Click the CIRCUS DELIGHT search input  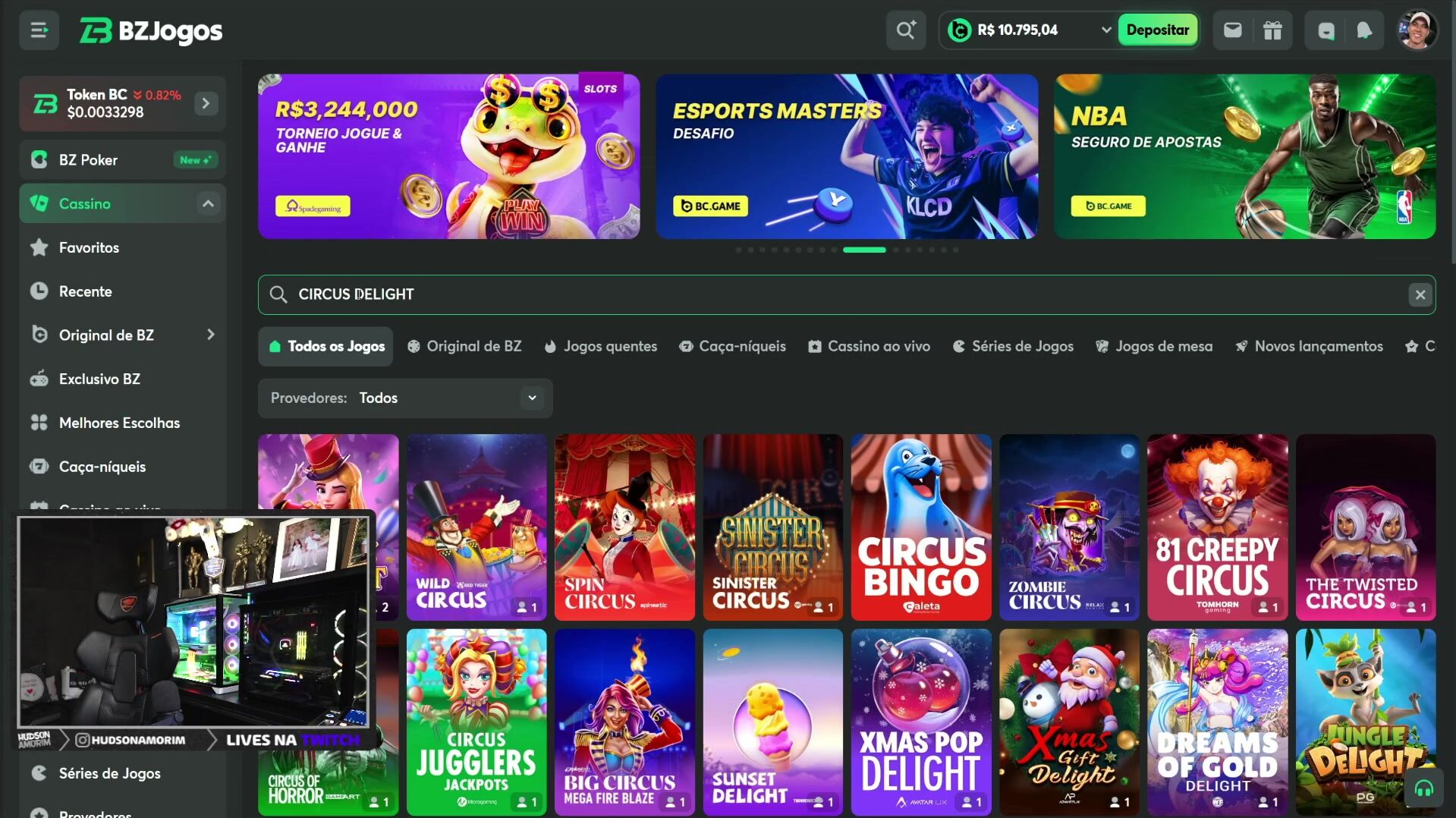(x=846, y=294)
